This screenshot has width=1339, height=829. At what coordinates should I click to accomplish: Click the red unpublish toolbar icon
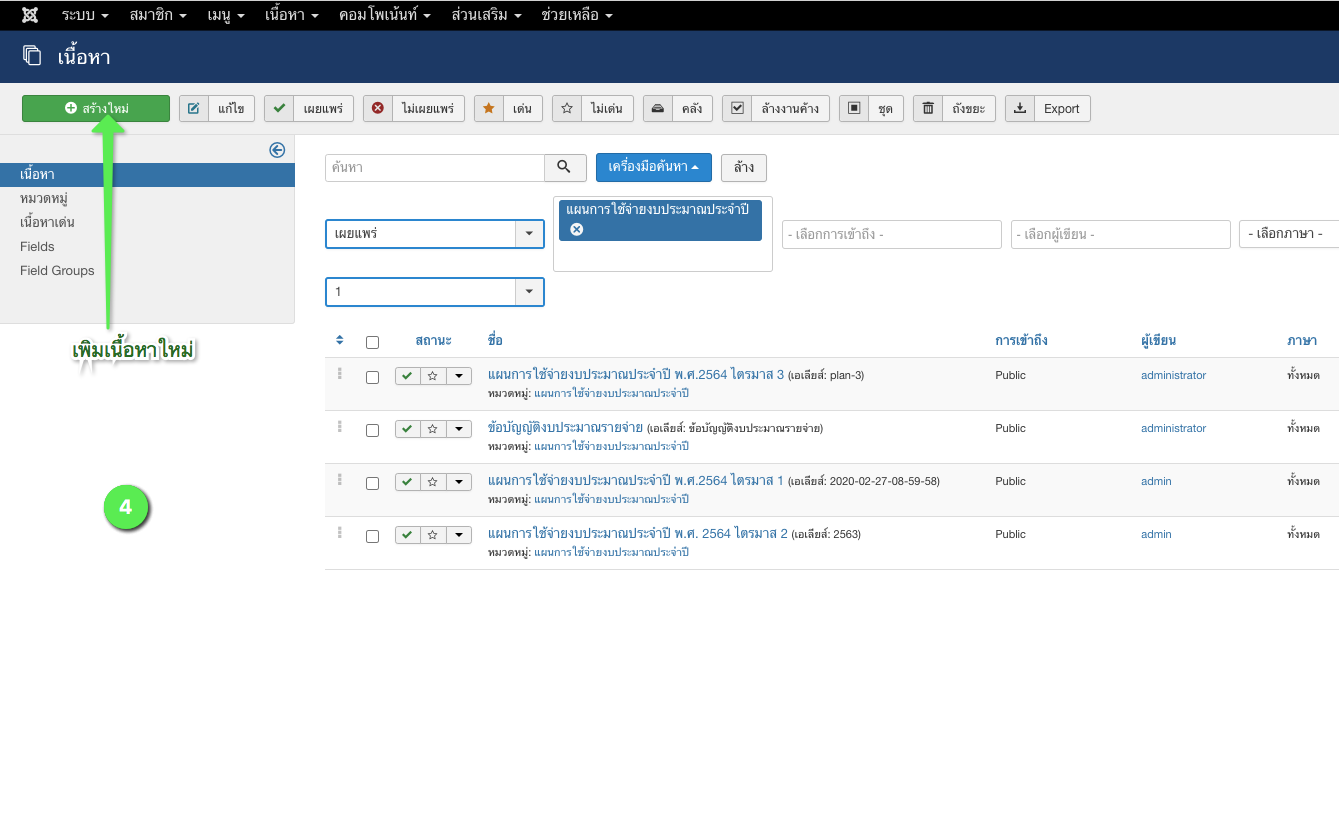click(x=378, y=108)
